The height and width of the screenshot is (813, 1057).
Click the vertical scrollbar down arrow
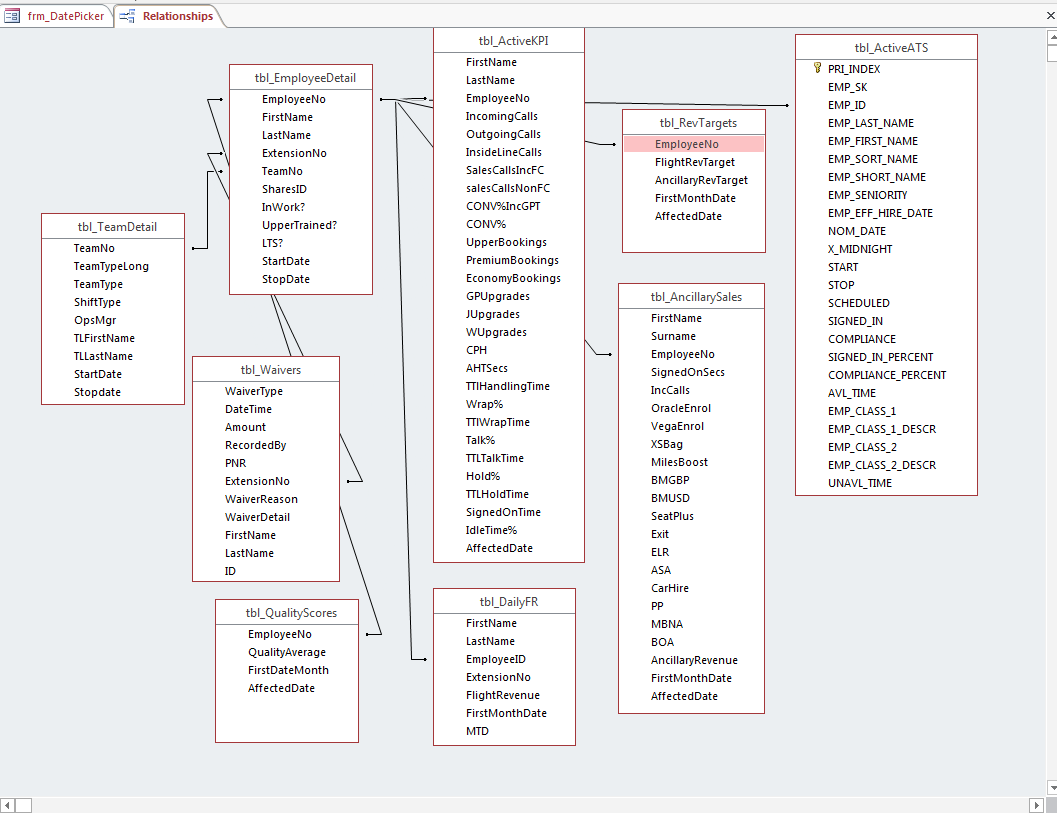1052,787
